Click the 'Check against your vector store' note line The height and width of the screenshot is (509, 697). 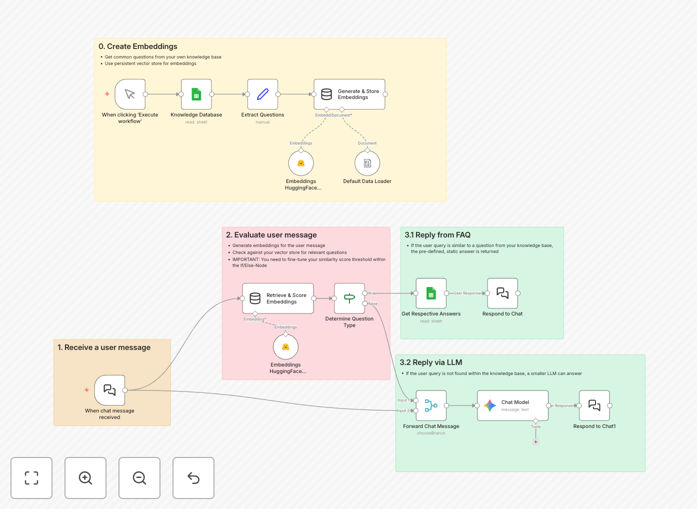pos(289,252)
